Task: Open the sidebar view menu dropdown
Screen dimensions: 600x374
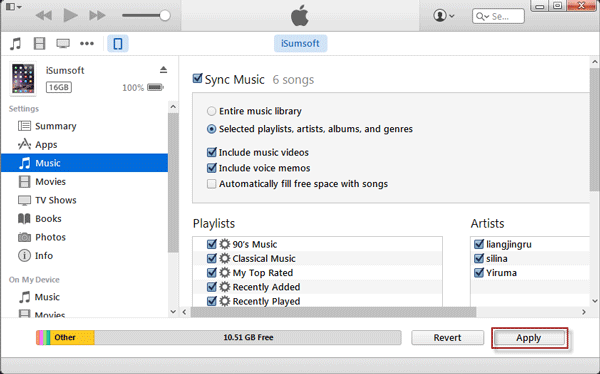Action: pyautogui.click(x=13, y=7)
